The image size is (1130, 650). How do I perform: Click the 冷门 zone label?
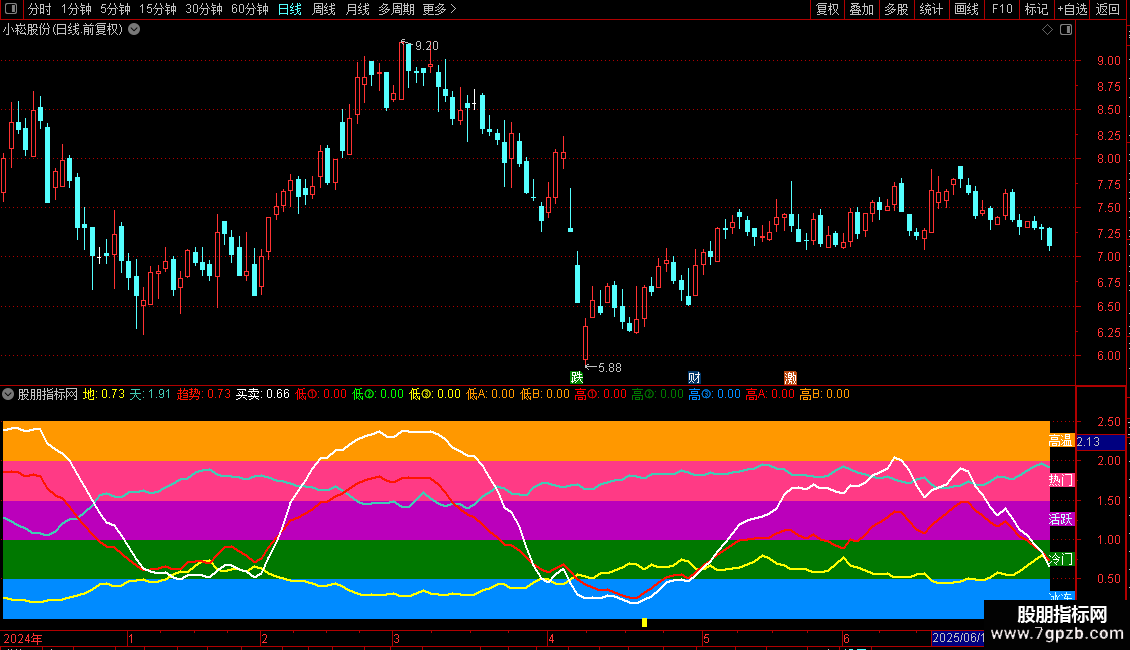pos(1061,558)
